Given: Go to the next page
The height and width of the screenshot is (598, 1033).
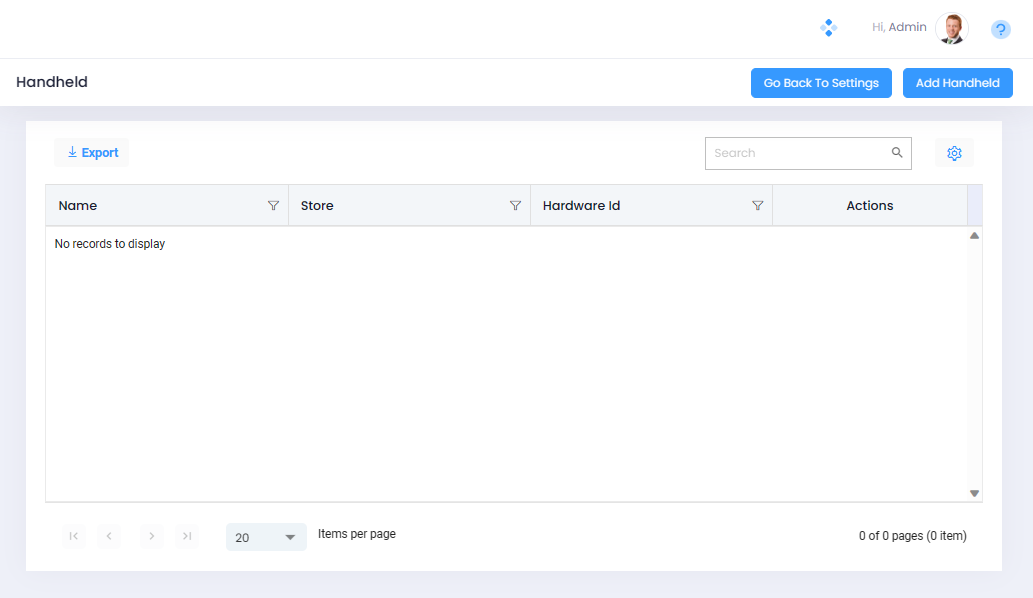Looking at the screenshot, I should [x=151, y=537].
